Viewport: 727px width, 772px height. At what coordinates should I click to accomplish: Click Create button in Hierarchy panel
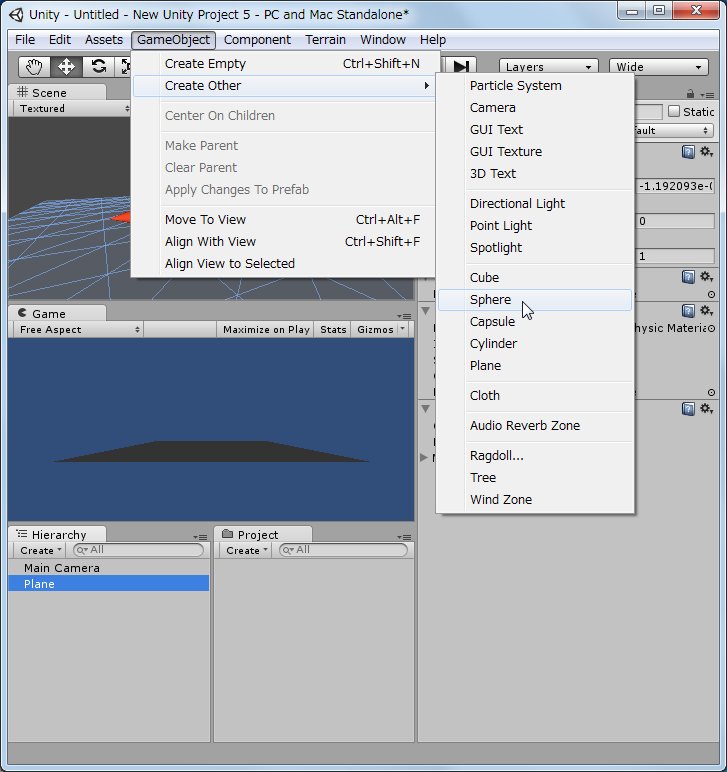coord(40,551)
